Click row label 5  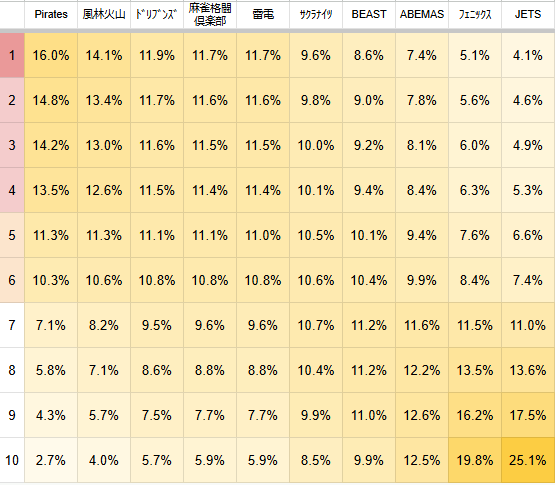click(12, 235)
